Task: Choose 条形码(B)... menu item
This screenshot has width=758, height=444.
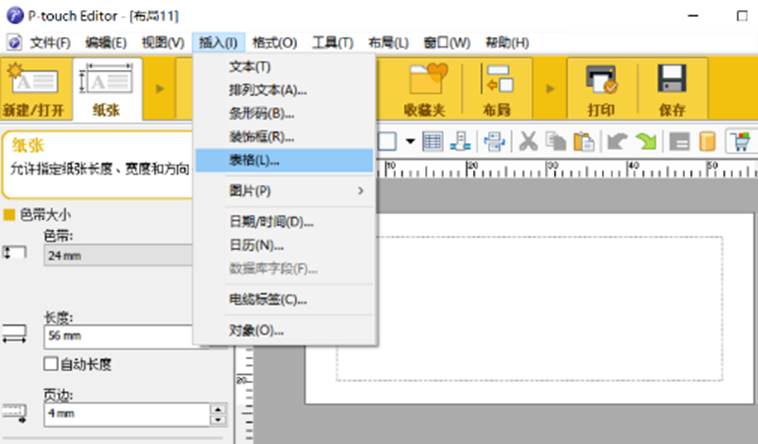Action: 284,114
